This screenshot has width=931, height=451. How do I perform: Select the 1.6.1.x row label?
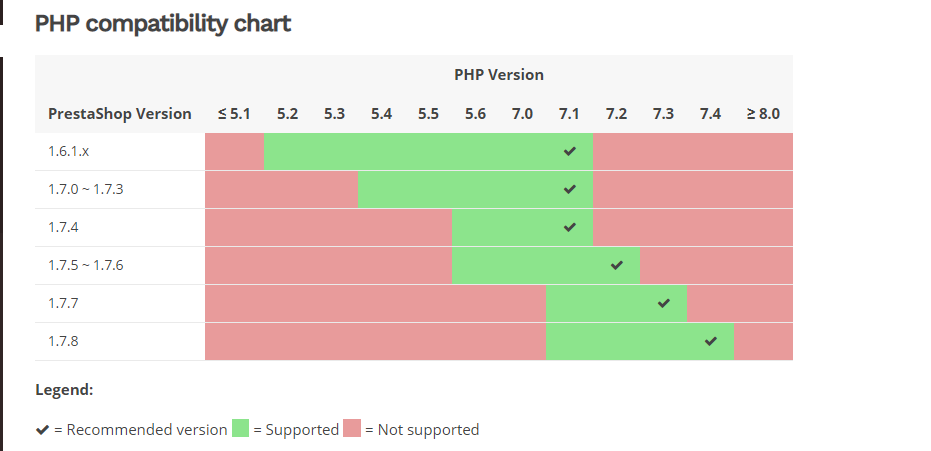[x=68, y=151]
